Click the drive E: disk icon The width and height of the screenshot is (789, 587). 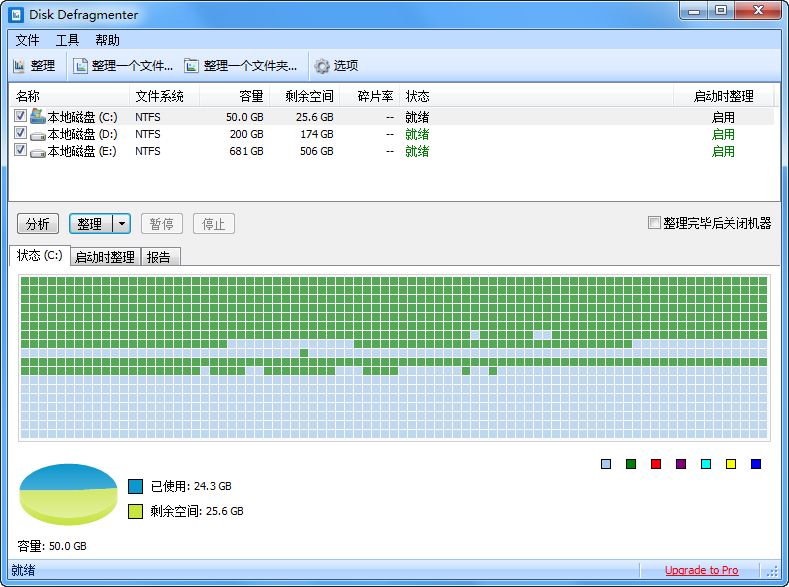38,152
